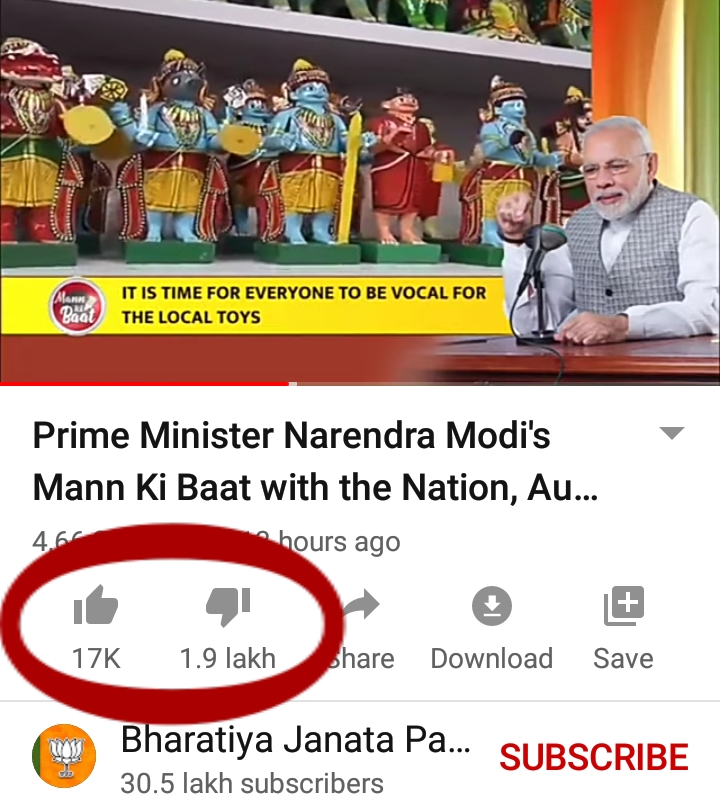Viewport: 720px width, 807px height.
Task: Open the Bharatiya Janata Party channel name
Action: [x=295, y=740]
